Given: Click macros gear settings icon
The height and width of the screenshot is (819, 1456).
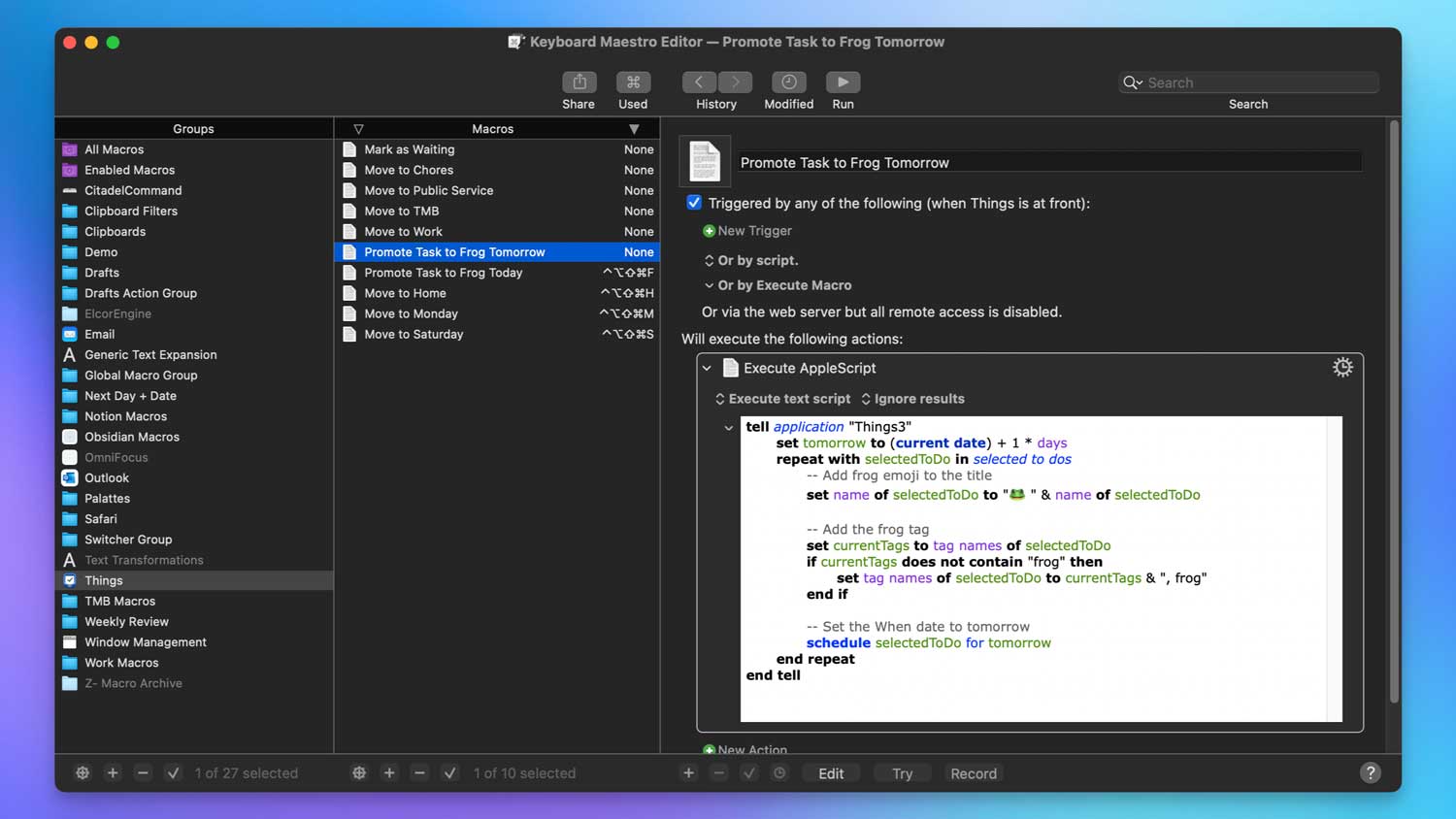Looking at the screenshot, I should pyautogui.click(x=359, y=773).
